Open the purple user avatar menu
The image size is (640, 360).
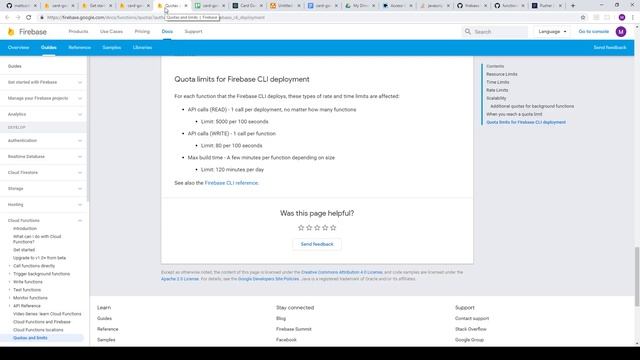click(621, 31)
